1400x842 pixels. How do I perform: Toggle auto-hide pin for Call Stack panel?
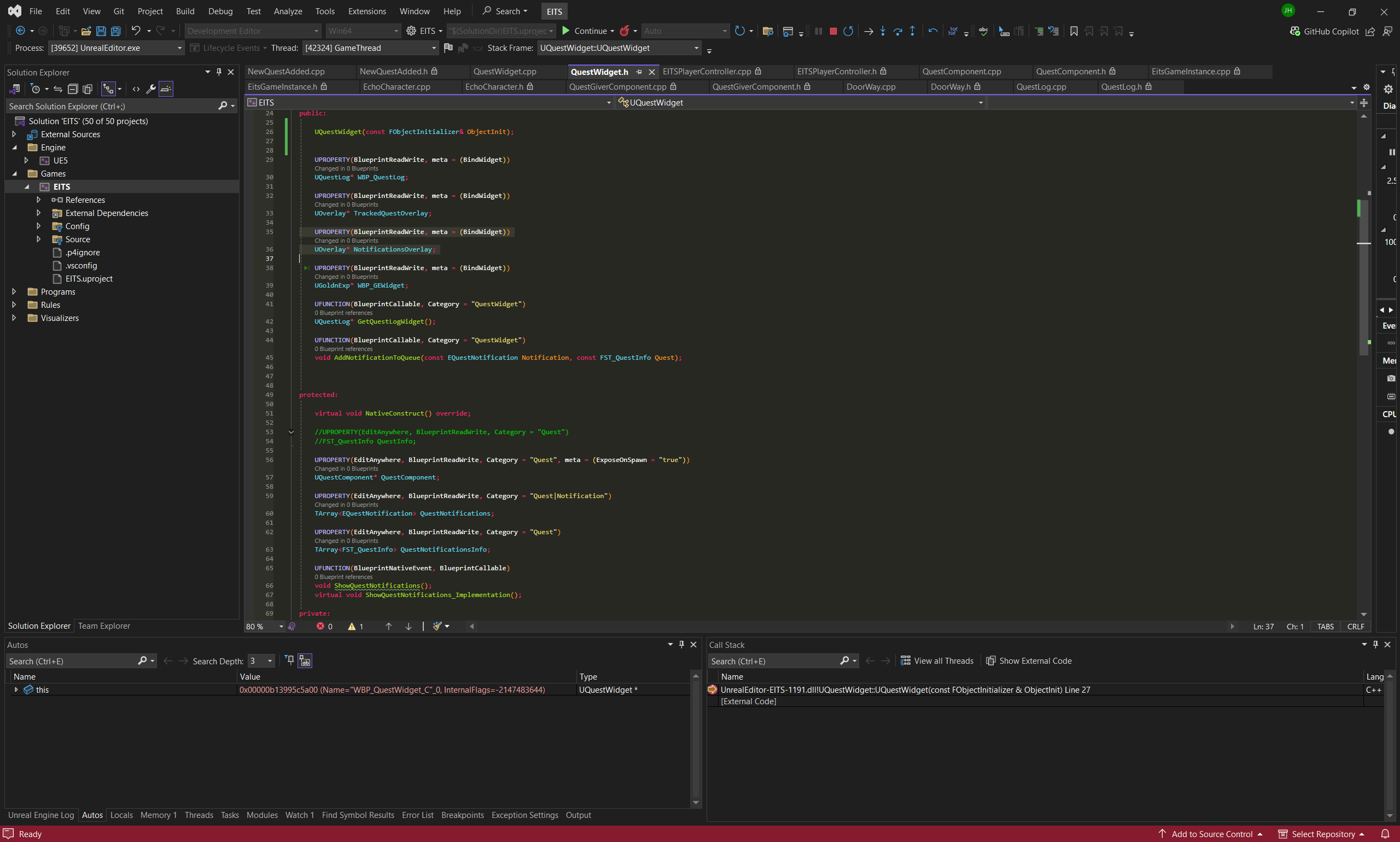pyautogui.click(x=1375, y=645)
